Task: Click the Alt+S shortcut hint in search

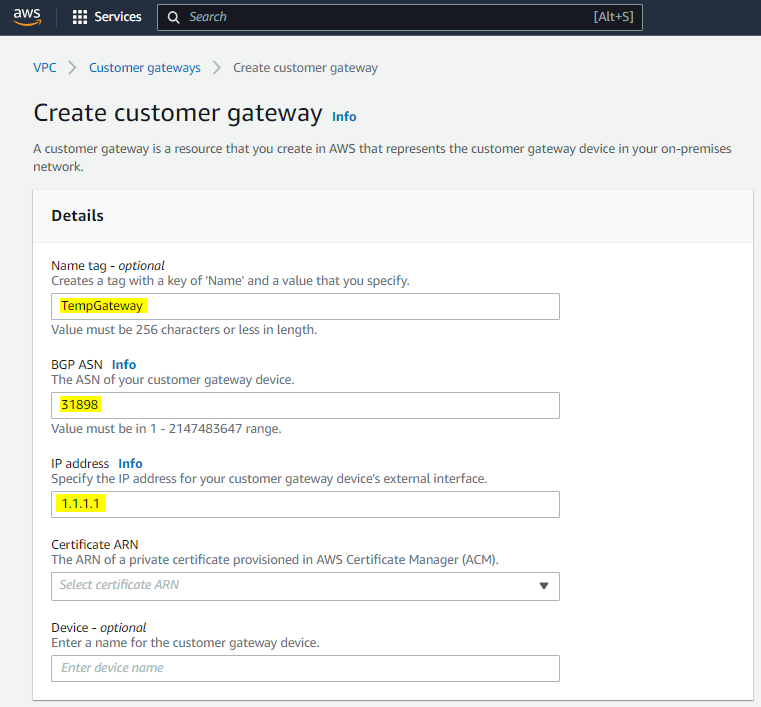Action: click(x=613, y=17)
